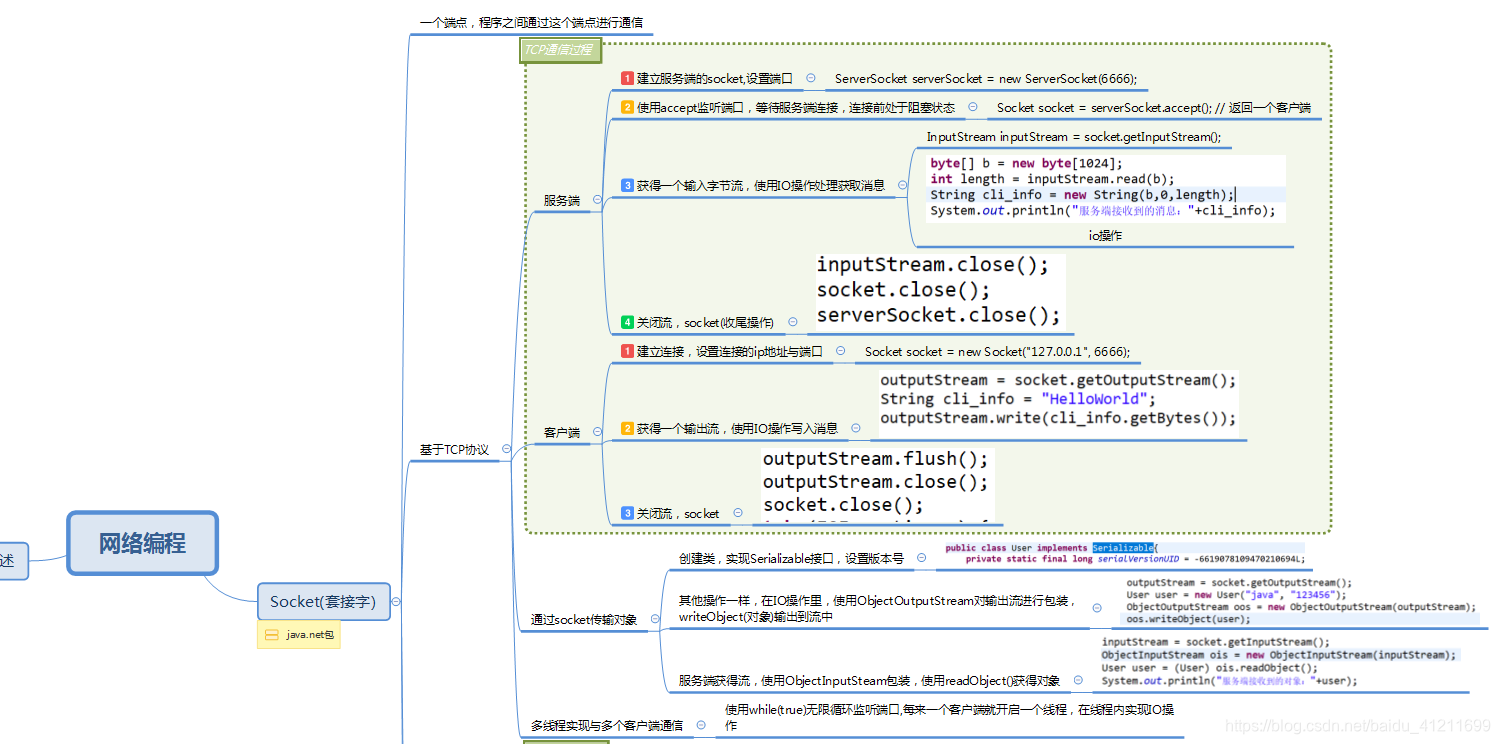Image resolution: width=1500 pixels, height=744 pixels.
Task: Select the 其他操作一样 ObjectOutputStream description node
Action: click(879, 608)
